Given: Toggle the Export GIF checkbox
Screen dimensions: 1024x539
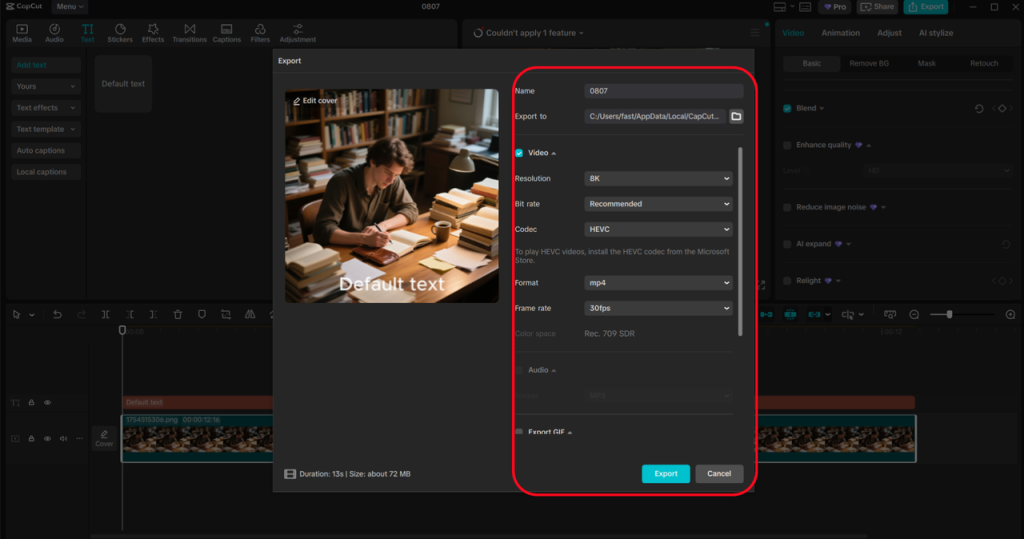Looking at the screenshot, I should point(519,432).
